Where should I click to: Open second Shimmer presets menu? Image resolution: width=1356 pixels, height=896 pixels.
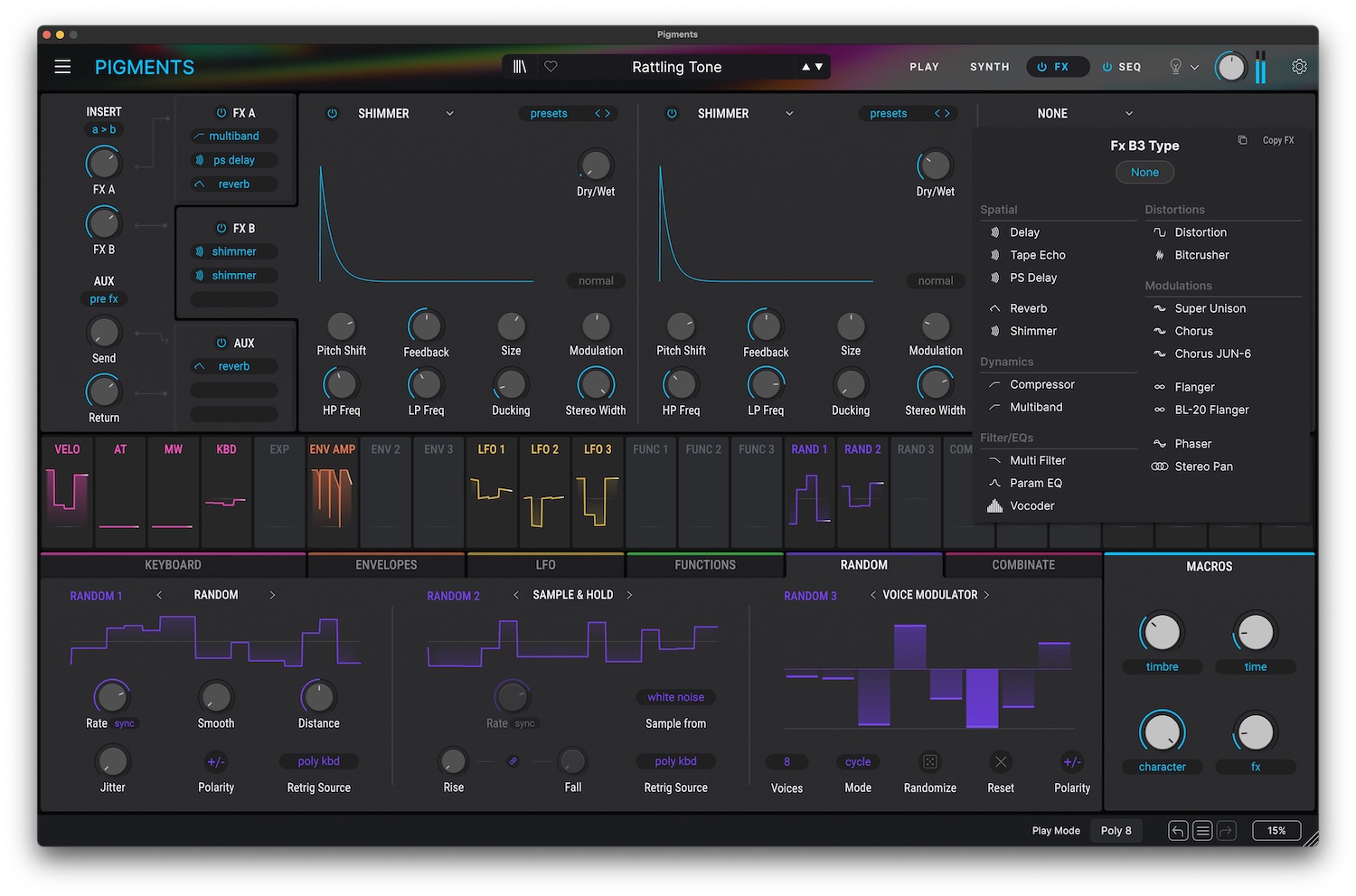pos(889,113)
